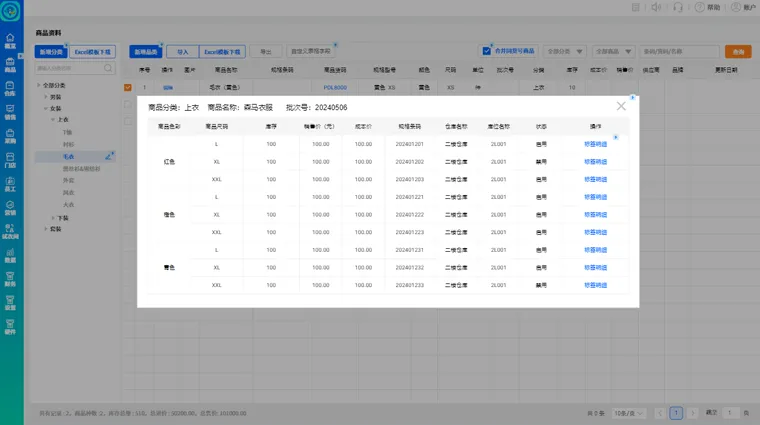Click the orange 查询 search button

pyautogui.click(x=738, y=51)
